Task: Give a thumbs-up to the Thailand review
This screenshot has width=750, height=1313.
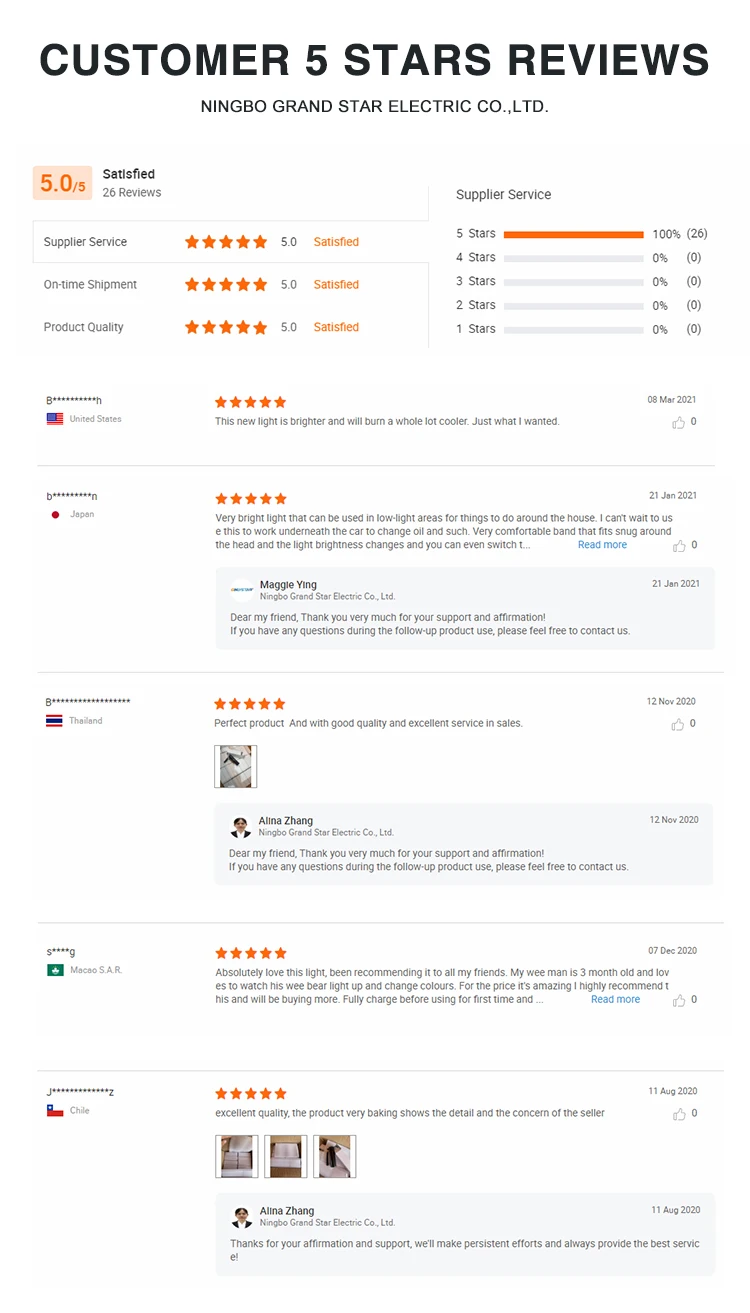Action: point(679,724)
